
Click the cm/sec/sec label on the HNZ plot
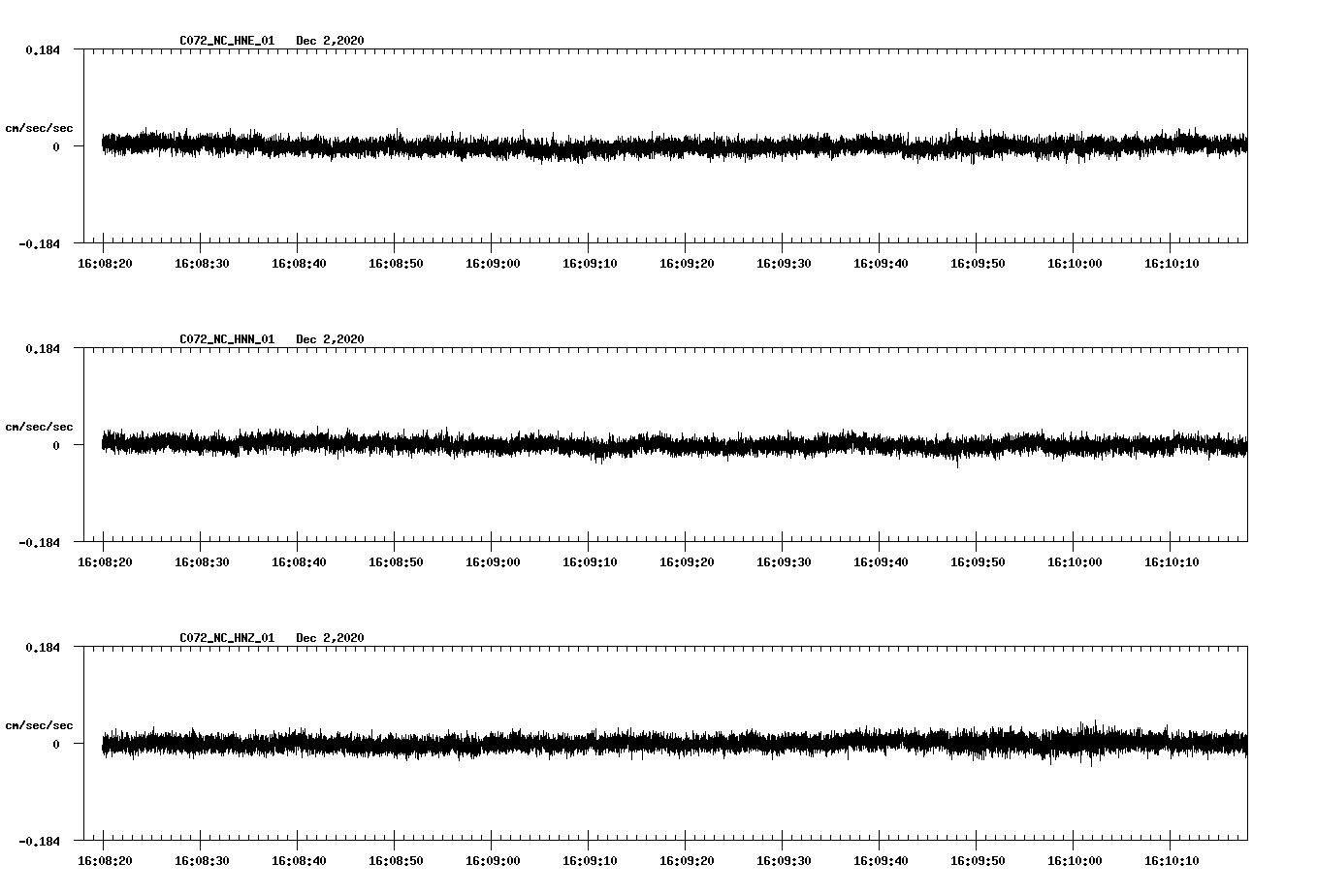tap(41, 724)
